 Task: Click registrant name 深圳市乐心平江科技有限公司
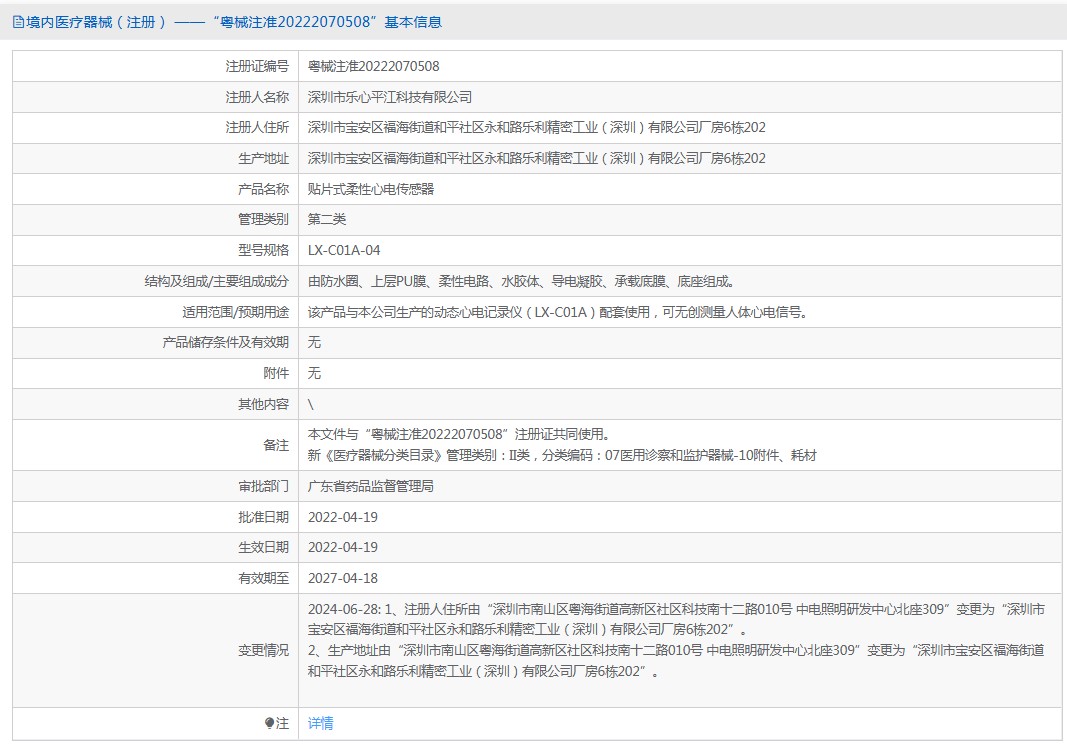389,97
